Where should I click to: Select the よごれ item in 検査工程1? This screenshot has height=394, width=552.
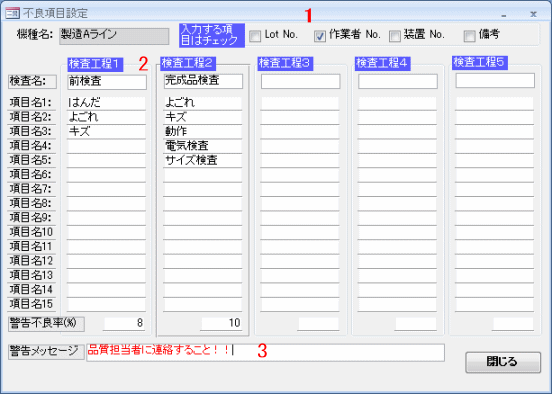coord(106,117)
